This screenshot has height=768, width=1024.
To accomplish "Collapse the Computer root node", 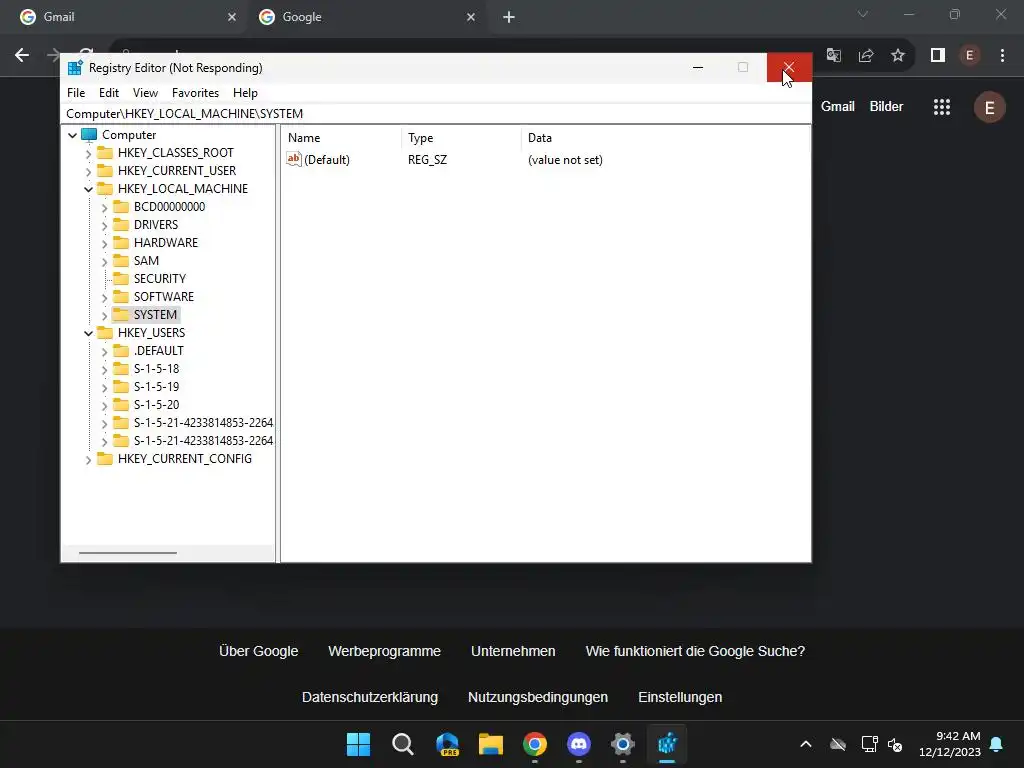I will (x=72, y=135).
